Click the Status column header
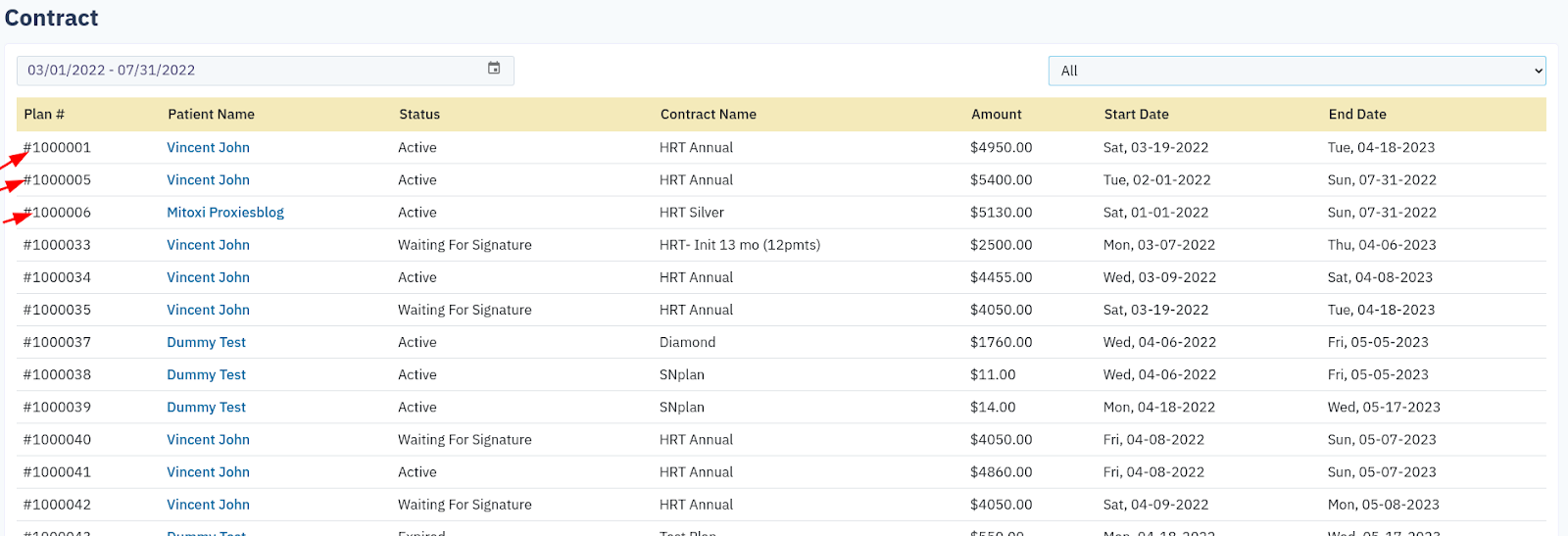Viewport: 1568px width, 536px height. point(419,115)
